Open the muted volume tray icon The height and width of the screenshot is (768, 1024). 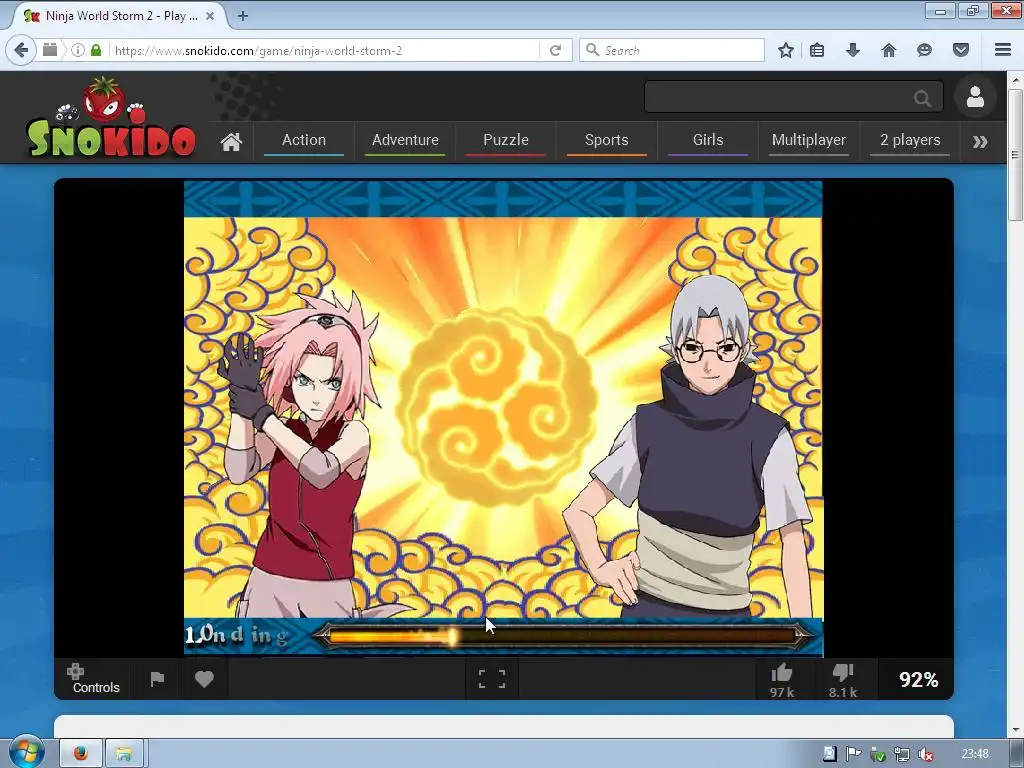point(925,754)
